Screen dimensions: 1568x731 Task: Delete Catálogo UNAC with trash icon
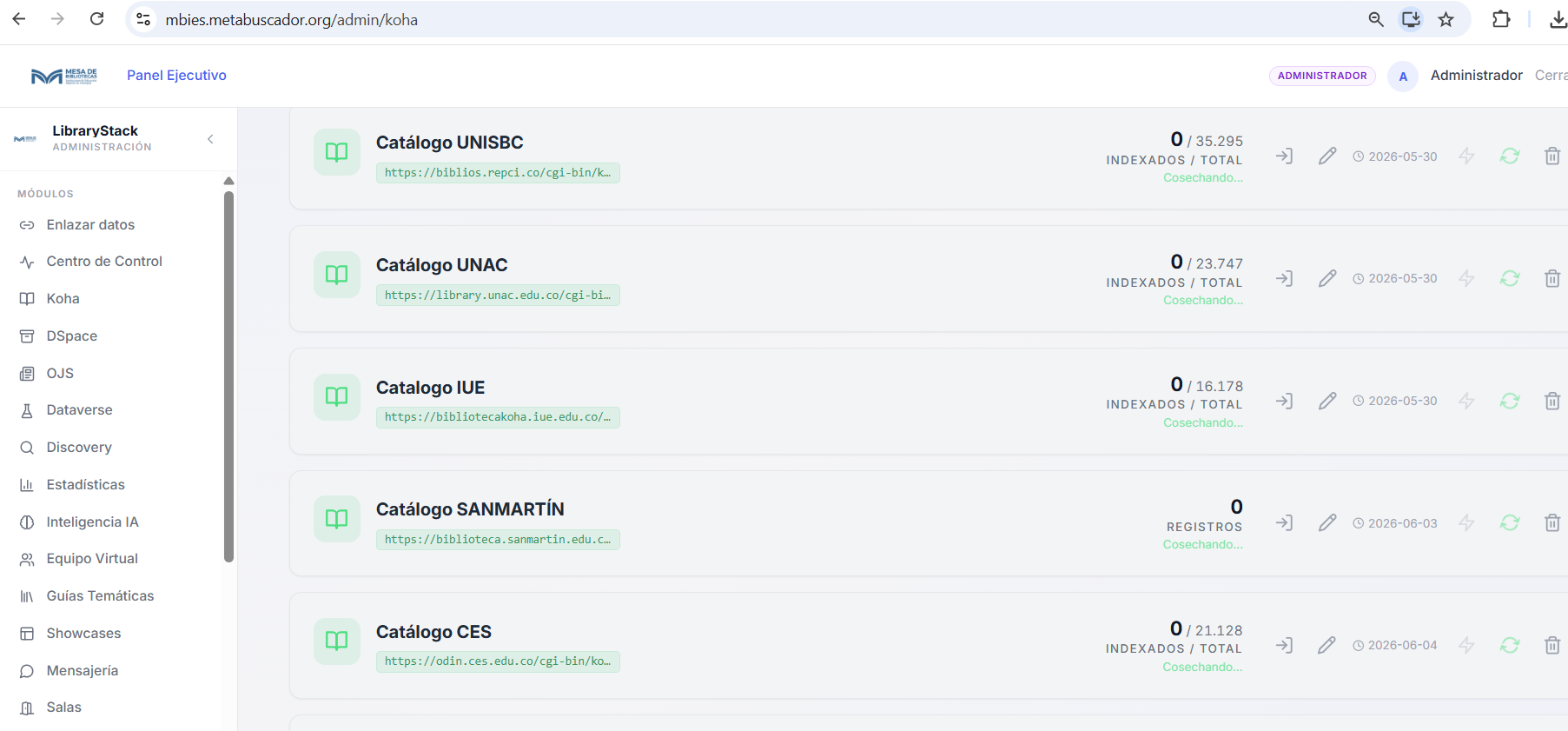(1552, 279)
